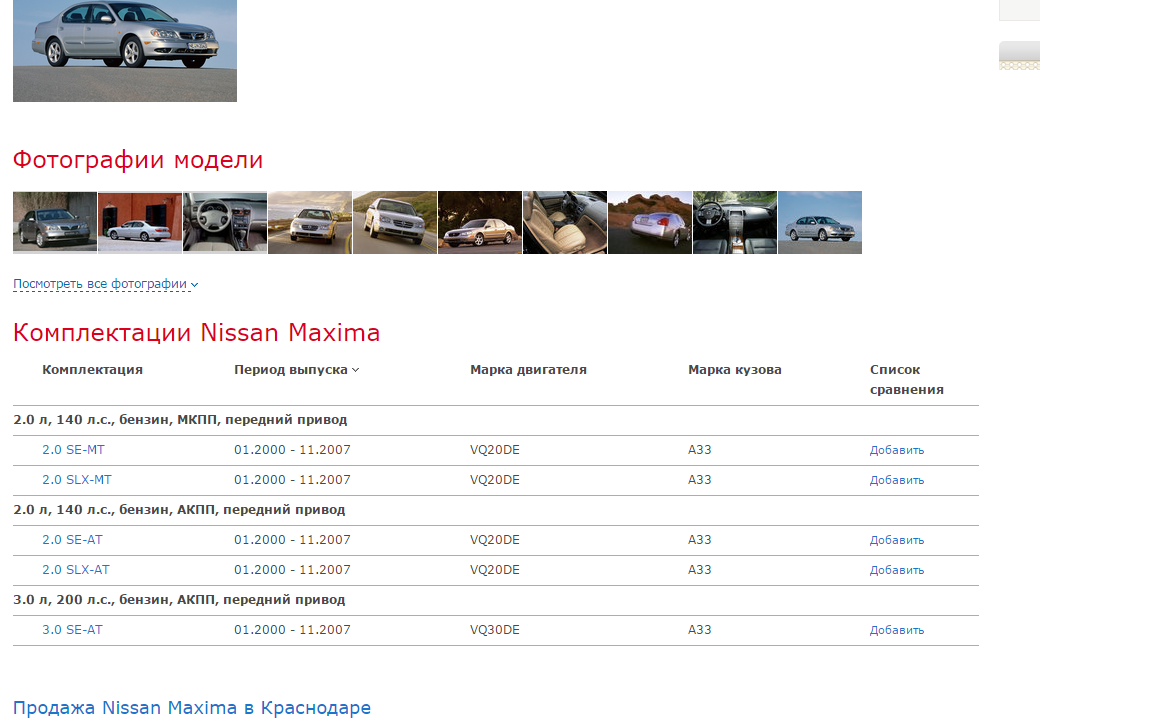Select VQ20DE cell in 2.0 SE-MT row
Screen dimensions: 1152x727
[494, 449]
